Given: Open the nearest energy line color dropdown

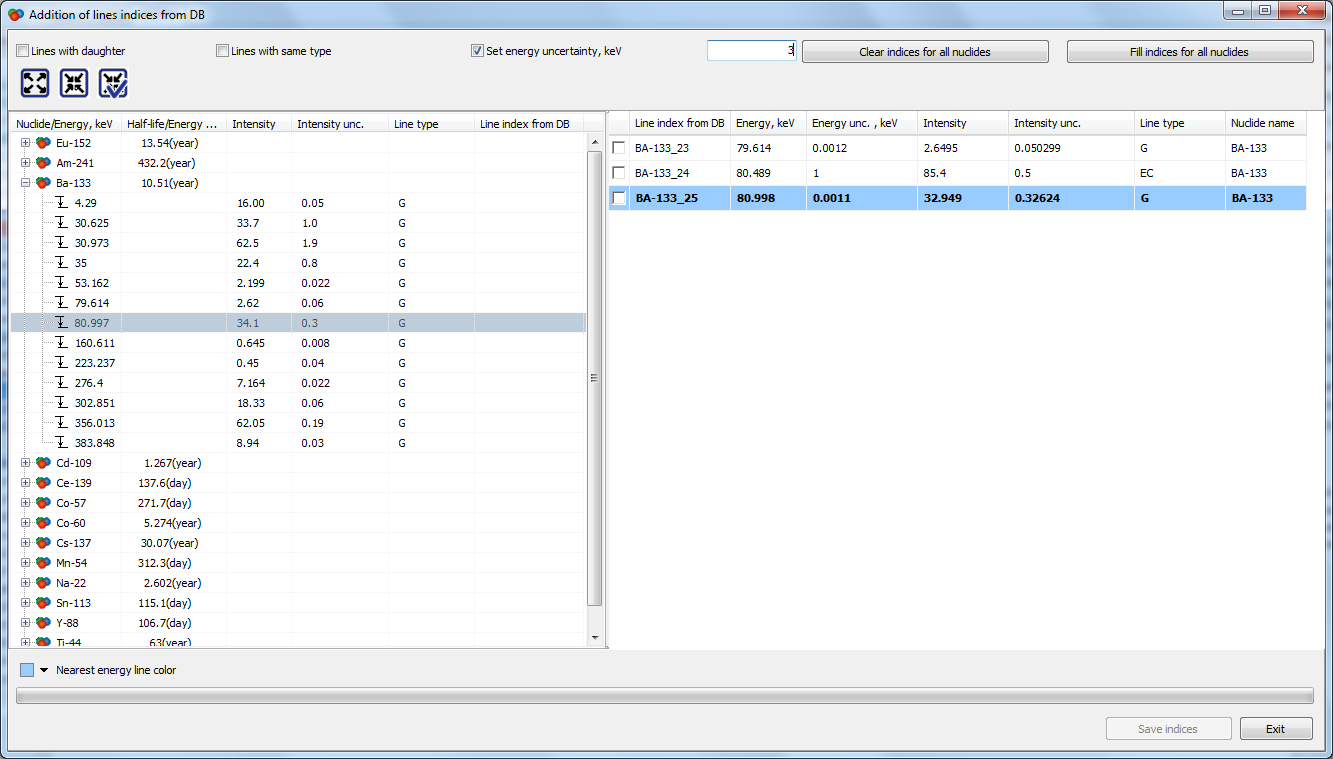Looking at the screenshot, I should 44,670.
